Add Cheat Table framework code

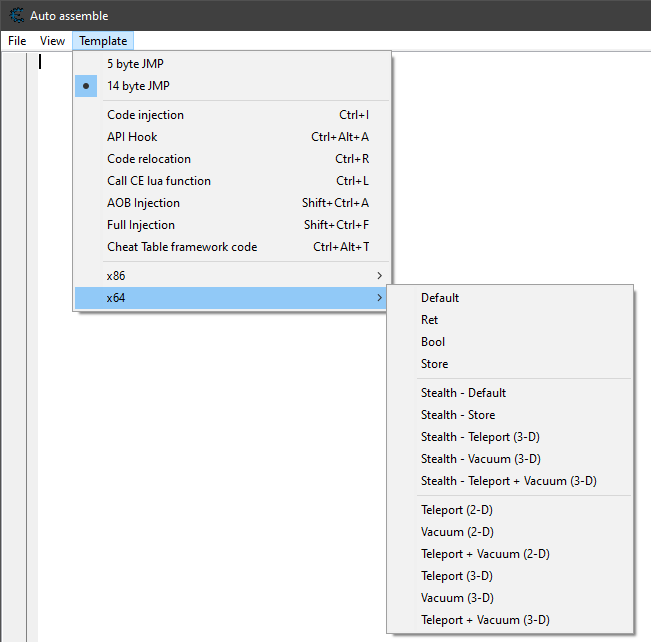point(182,247)
